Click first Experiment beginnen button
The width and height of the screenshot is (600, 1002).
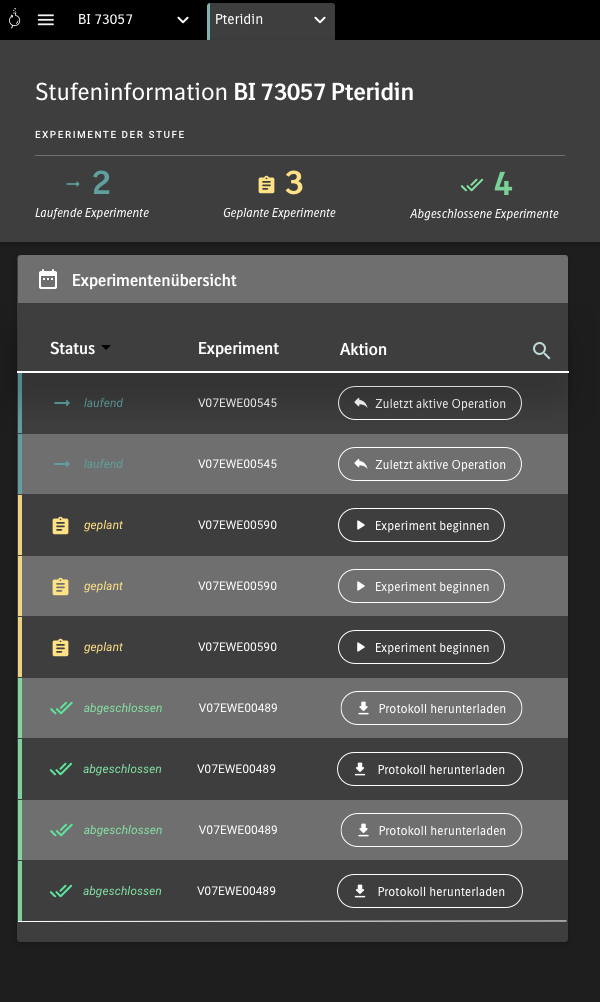click(x=421, y=525)
